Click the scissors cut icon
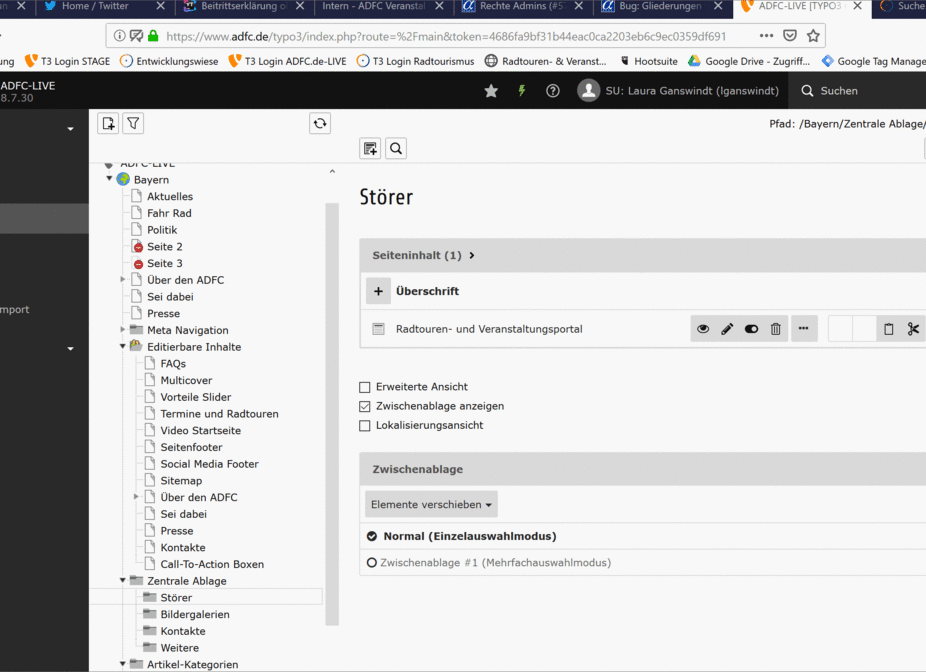 (x=913, y=329)
